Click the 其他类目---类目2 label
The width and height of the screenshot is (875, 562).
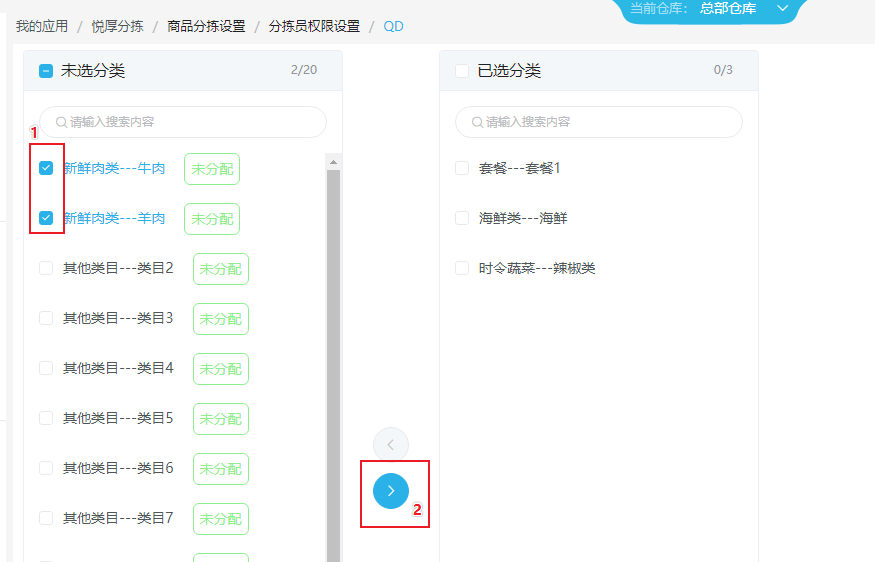118,268
